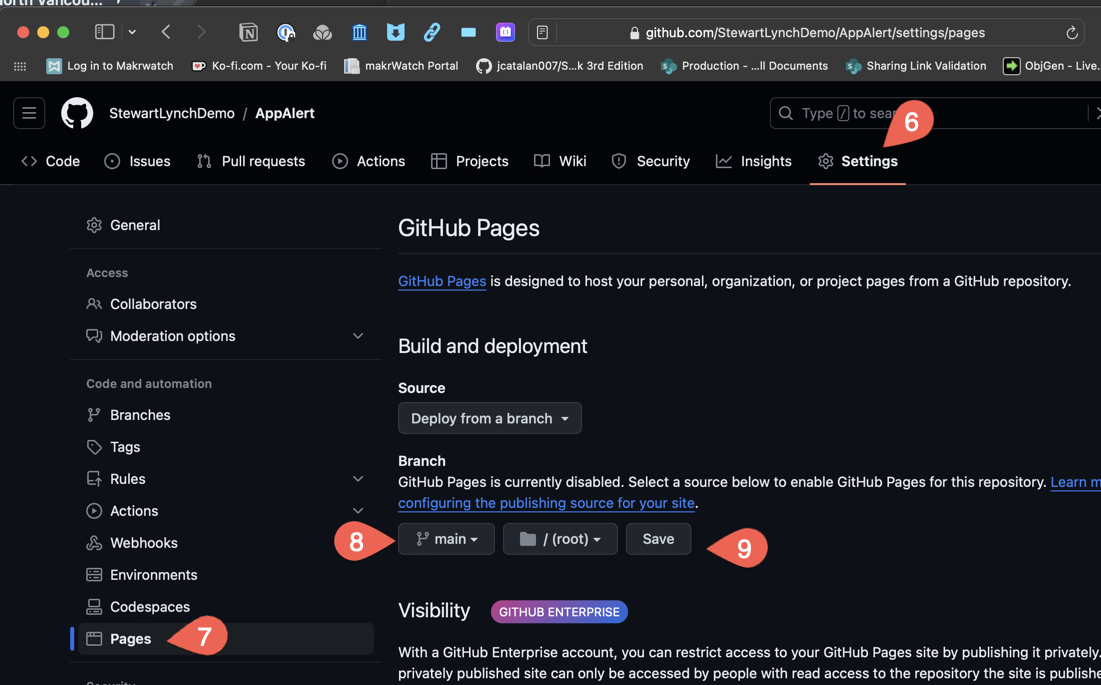Viewport: 1101px width, 685px height.
Task: Open the bookmarks grid icon
Action: (x=20, y=66)
